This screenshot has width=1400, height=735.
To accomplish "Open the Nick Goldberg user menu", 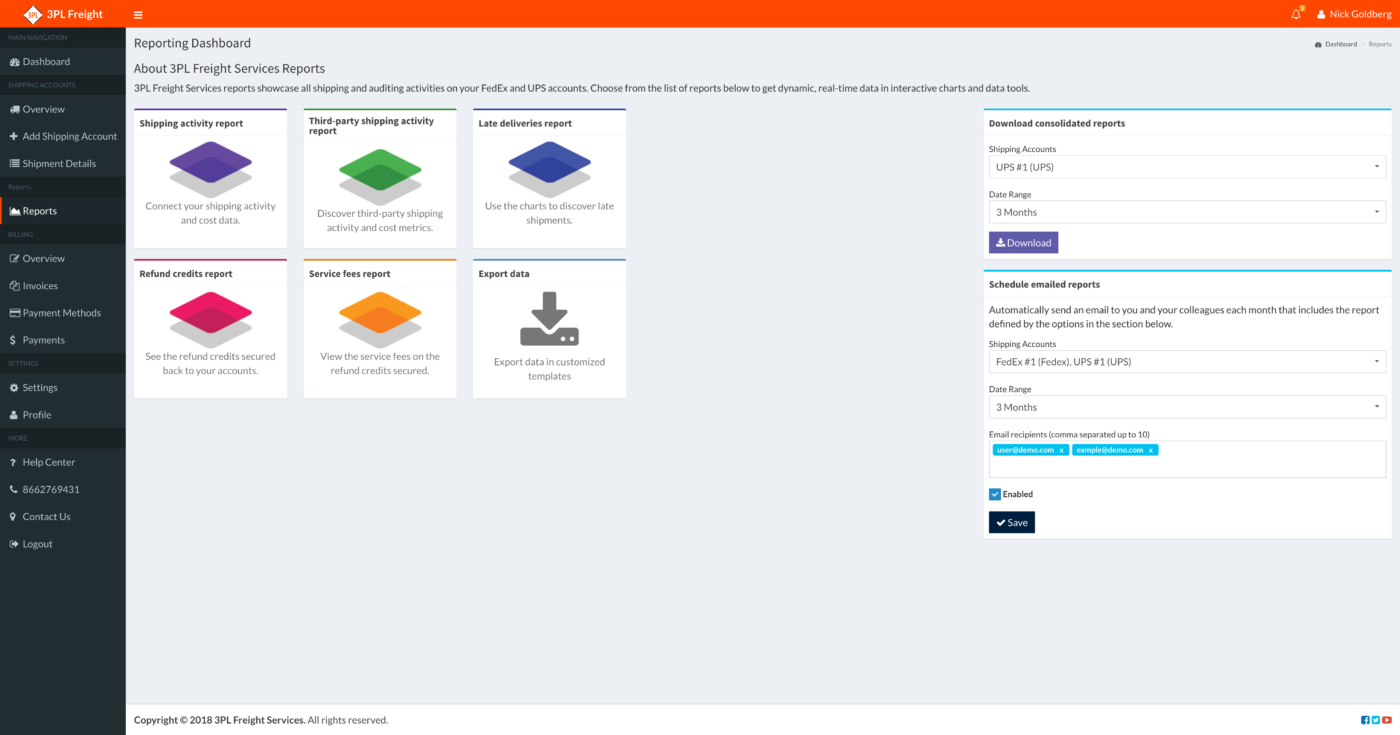I will click(x=1354, y=14).
